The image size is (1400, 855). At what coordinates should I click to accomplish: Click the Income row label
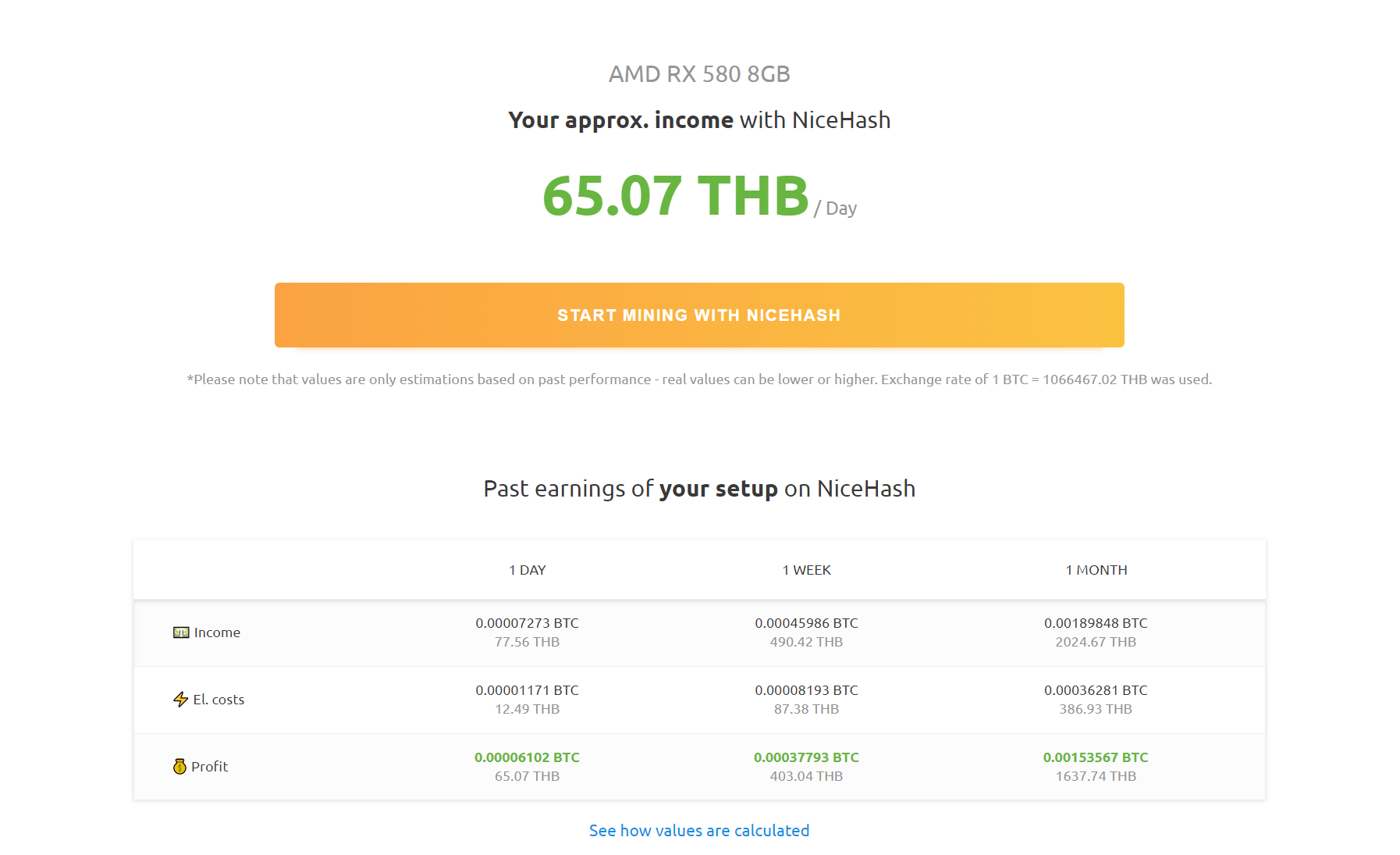217,632
